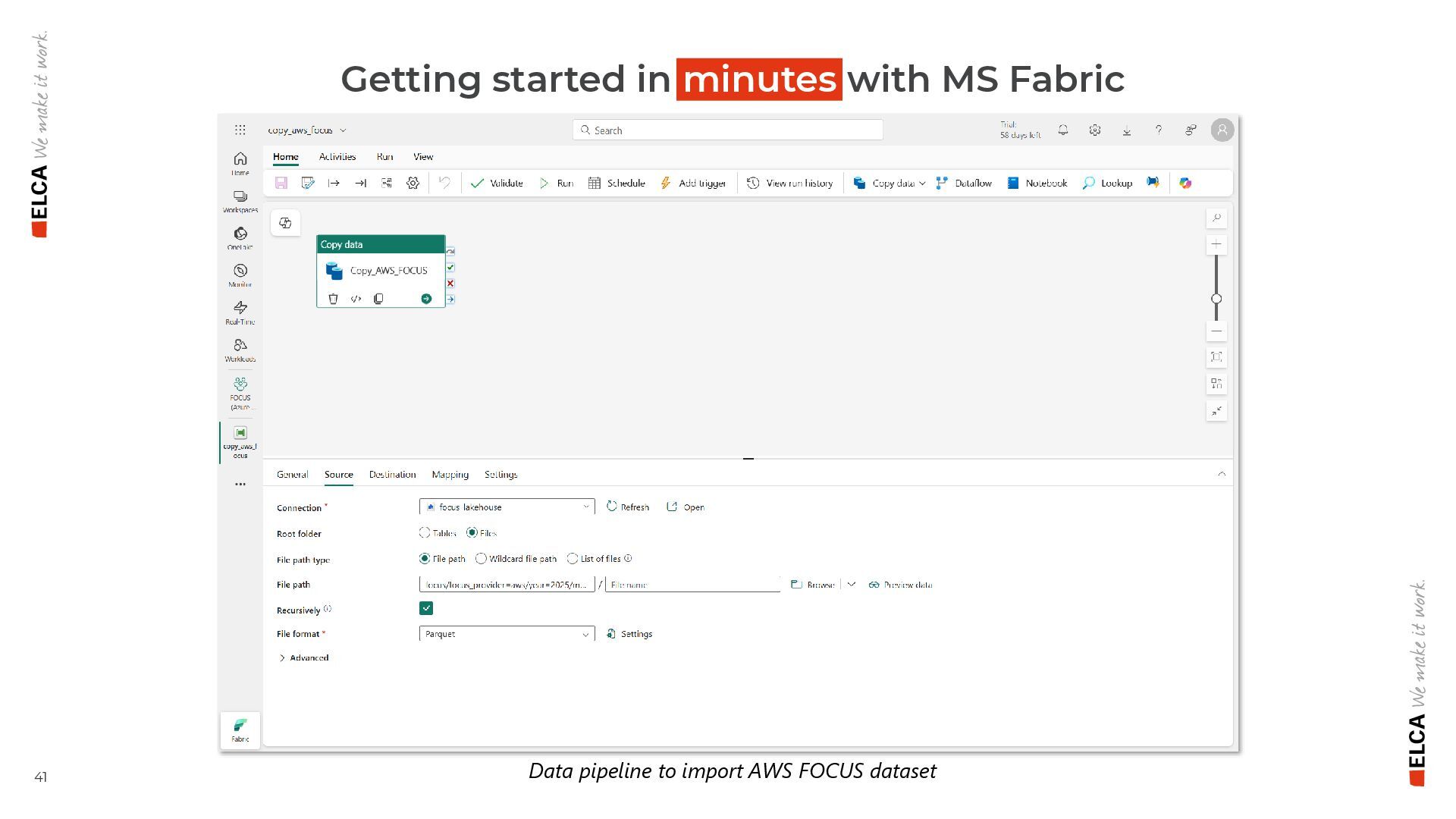Viewport: 1456px width, 819px height.
Task: Open the OneLake sidebar icon
Action: tap(240, 234)
